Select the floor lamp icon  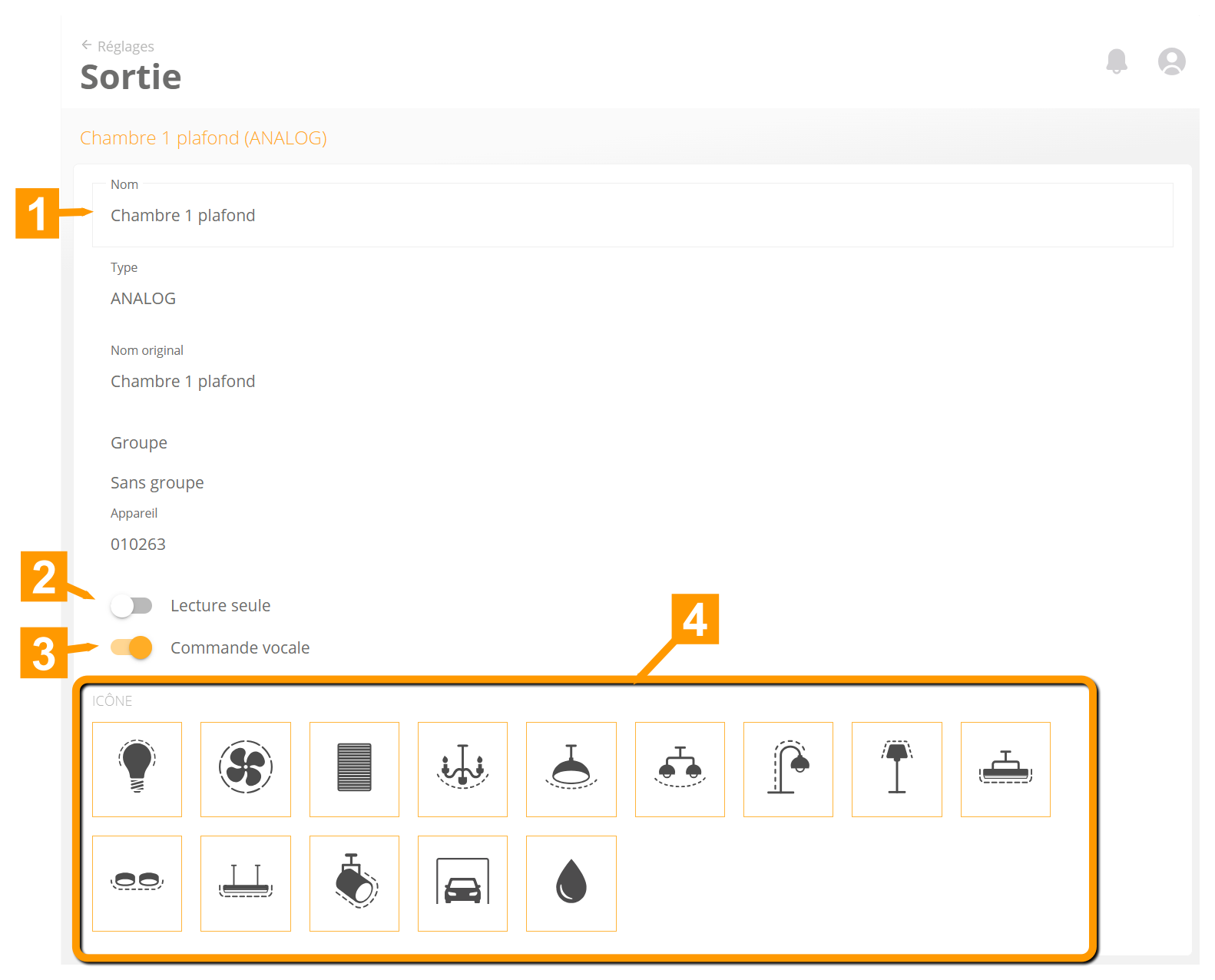coord(897,769)
